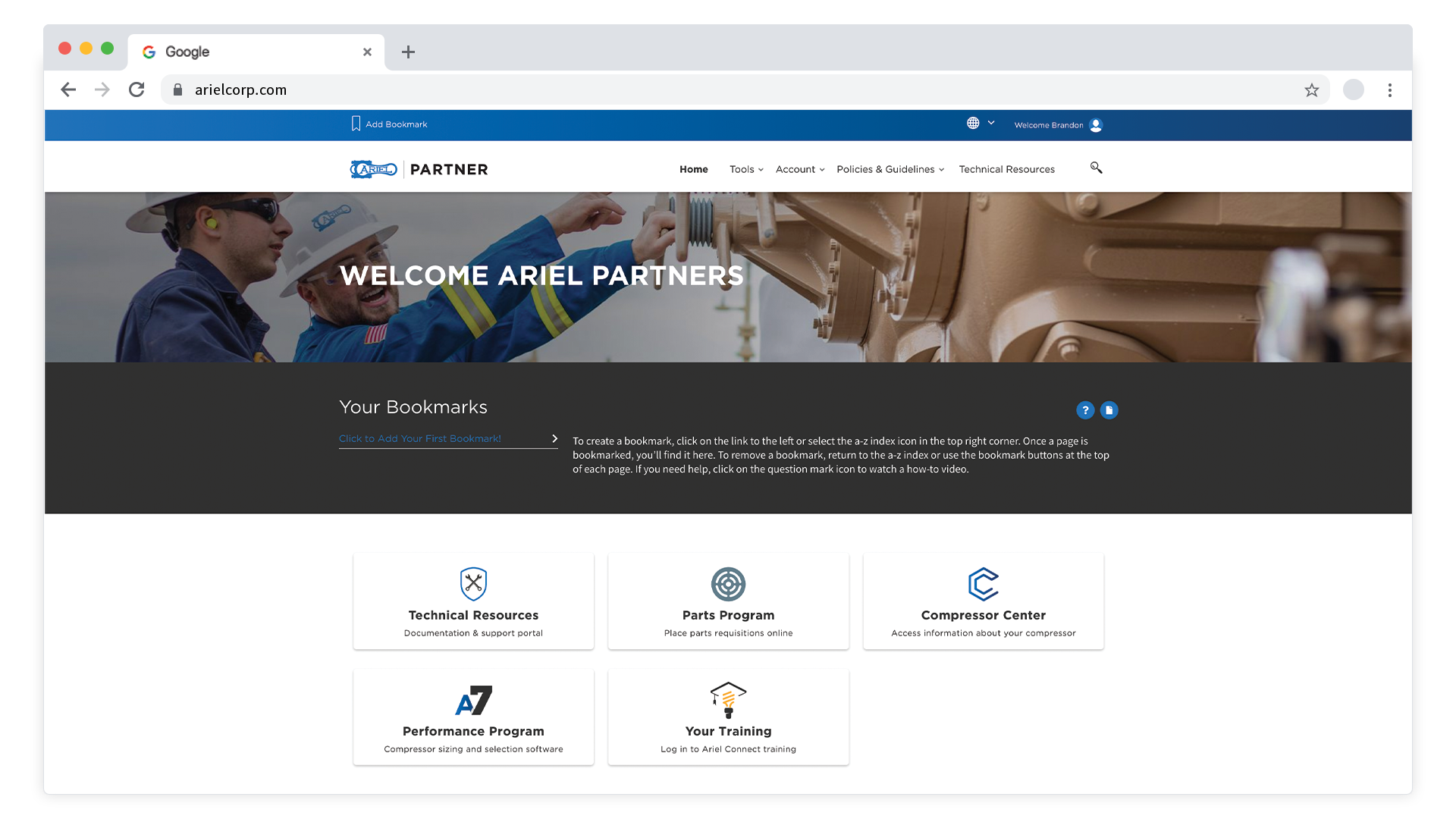1456x819 pixels.
Task: Click the Welcome Brandon text
Action: [1049, 125]
